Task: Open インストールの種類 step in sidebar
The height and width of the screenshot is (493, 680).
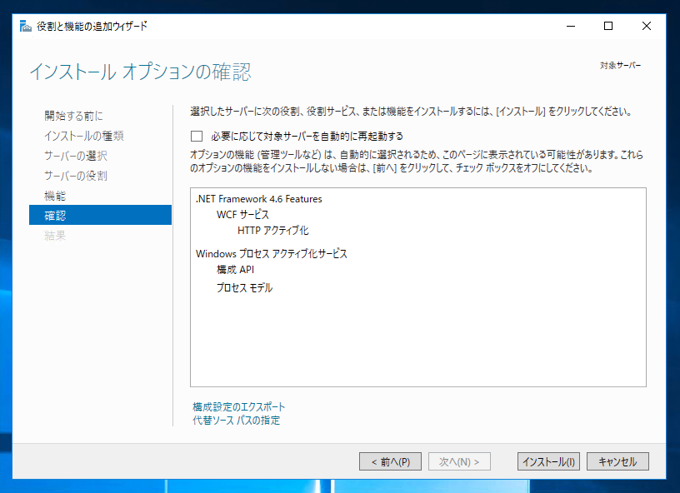Action: tap(84, 136)
